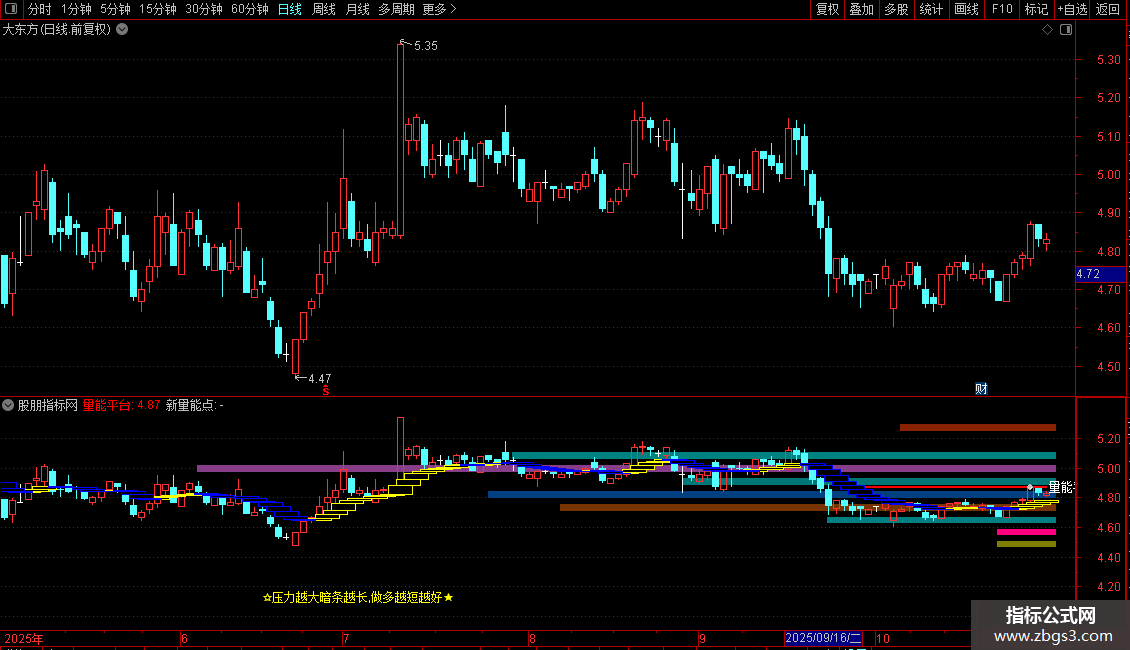The height and width of the screenshot is (650, 1130).
Task: Switch to 分时 intraday view
Action: click(40, 9)
